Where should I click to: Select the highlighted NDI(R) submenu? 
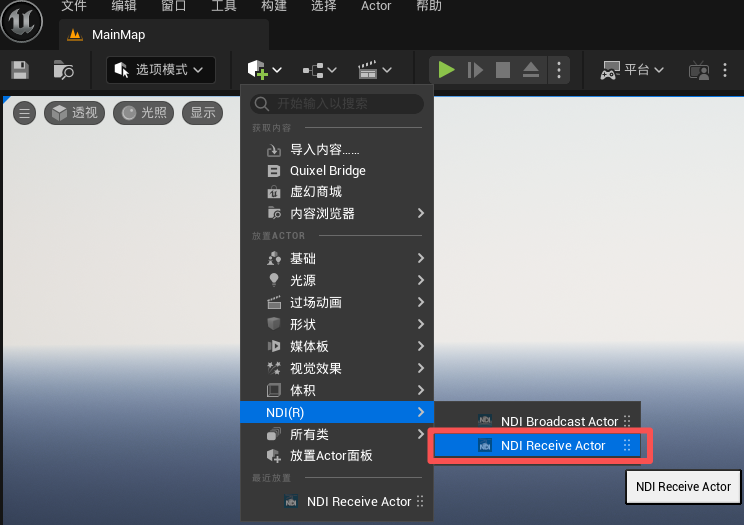tap(337, 412)
